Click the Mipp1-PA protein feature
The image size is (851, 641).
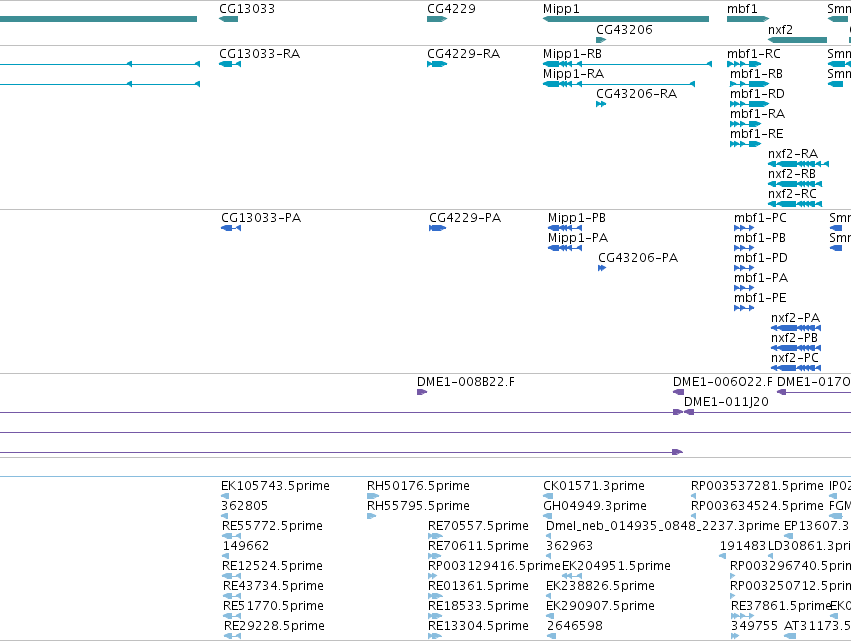565,248
